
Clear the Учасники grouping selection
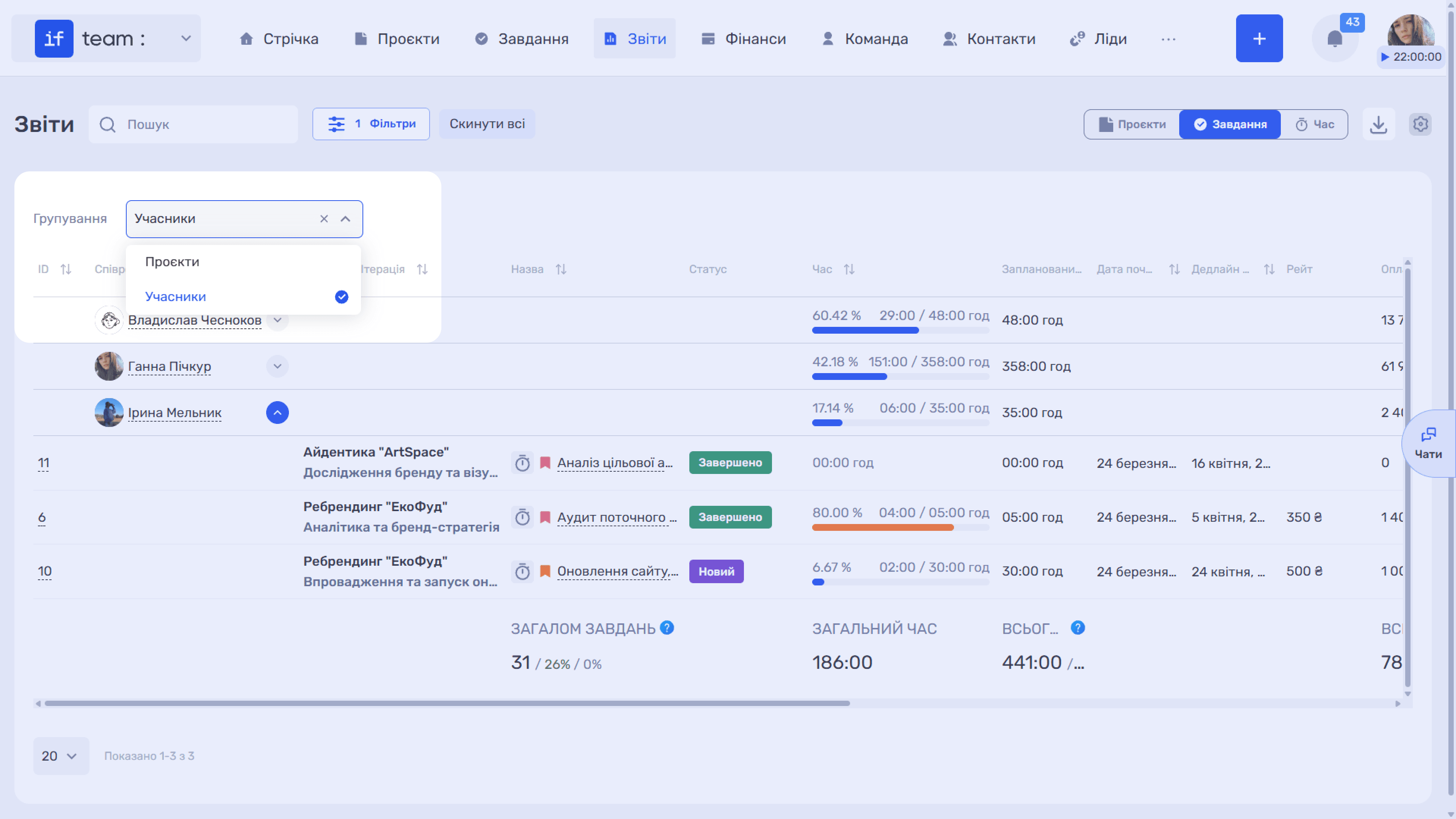point(324,219)
